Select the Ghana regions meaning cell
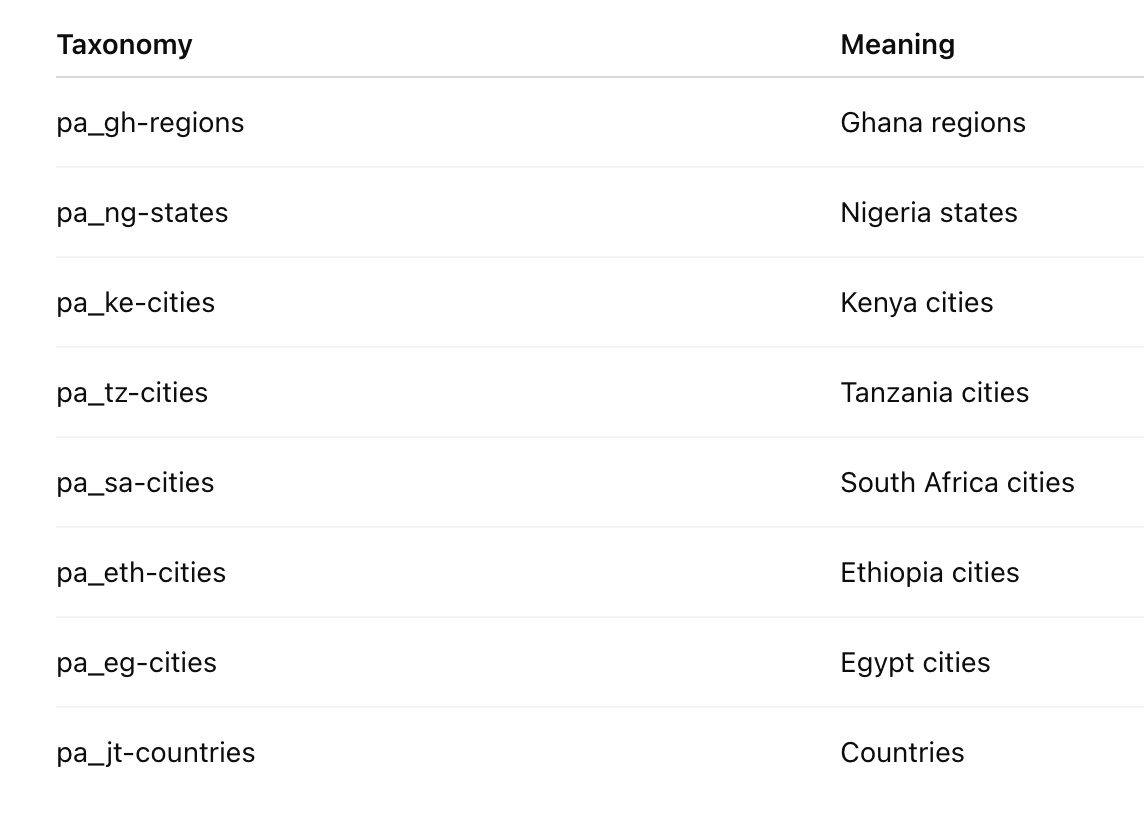 (933, 123)
